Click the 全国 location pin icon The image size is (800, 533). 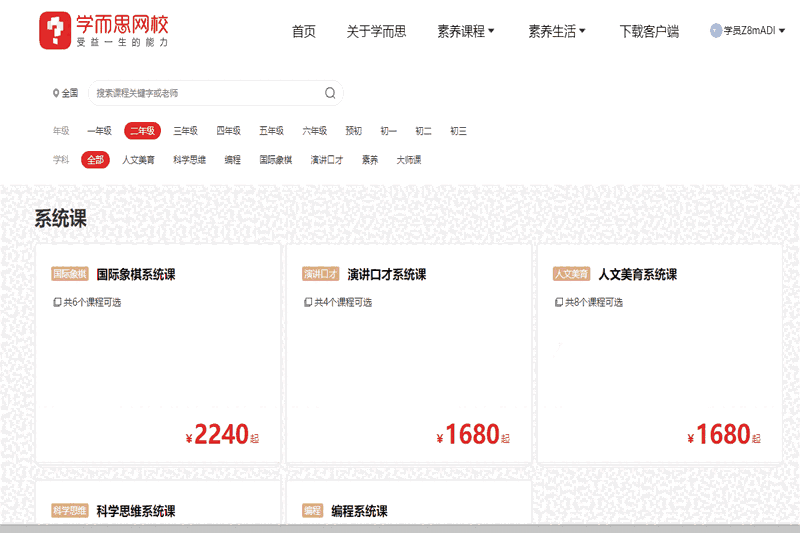[x=56, y=93]
